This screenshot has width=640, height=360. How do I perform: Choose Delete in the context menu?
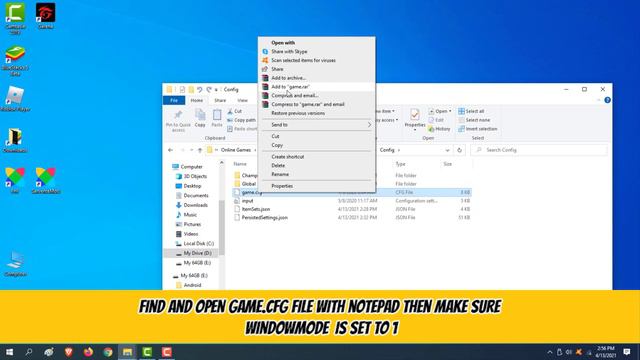[317, 165]
